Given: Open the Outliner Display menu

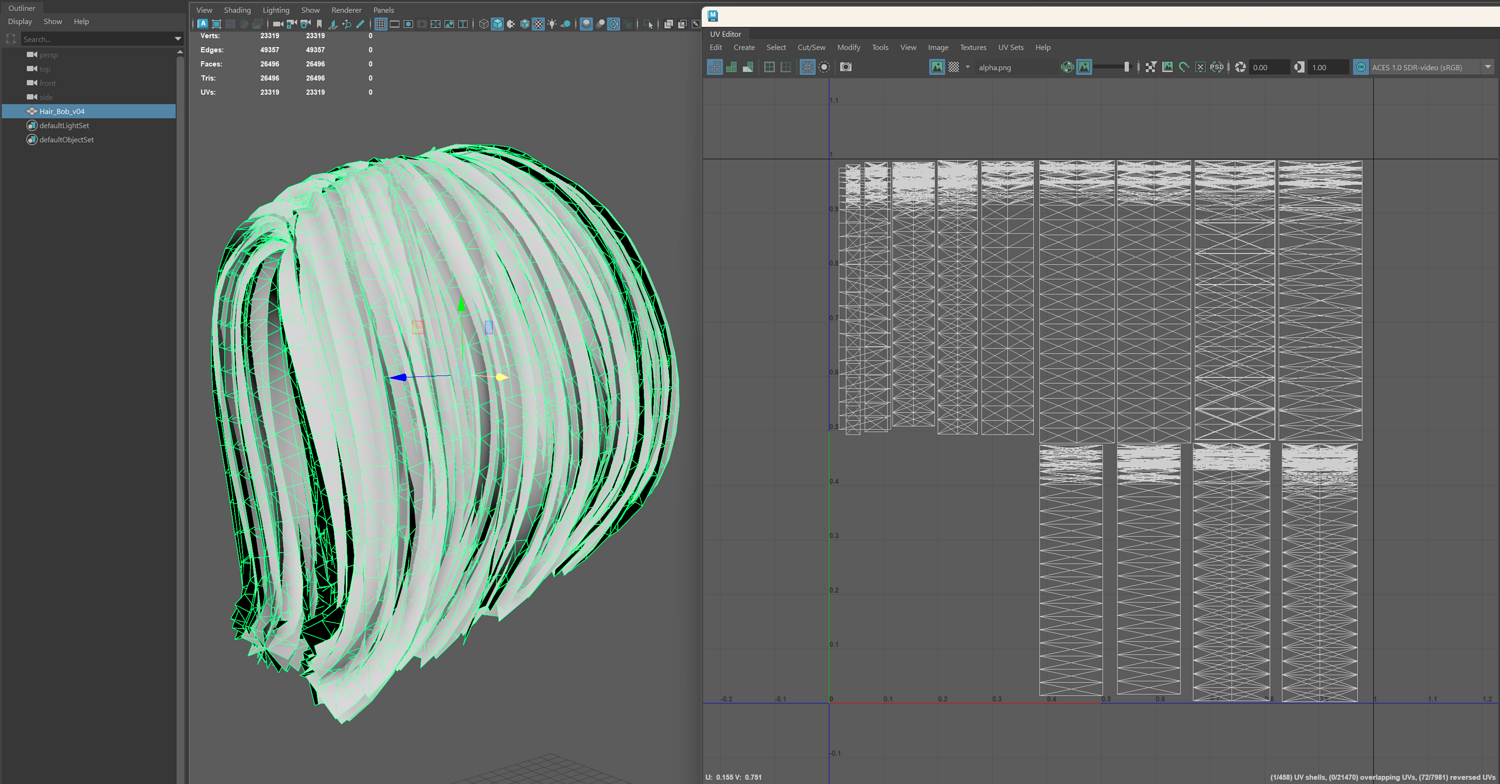Looking at the screenshot, I should (x=20, y=21).
